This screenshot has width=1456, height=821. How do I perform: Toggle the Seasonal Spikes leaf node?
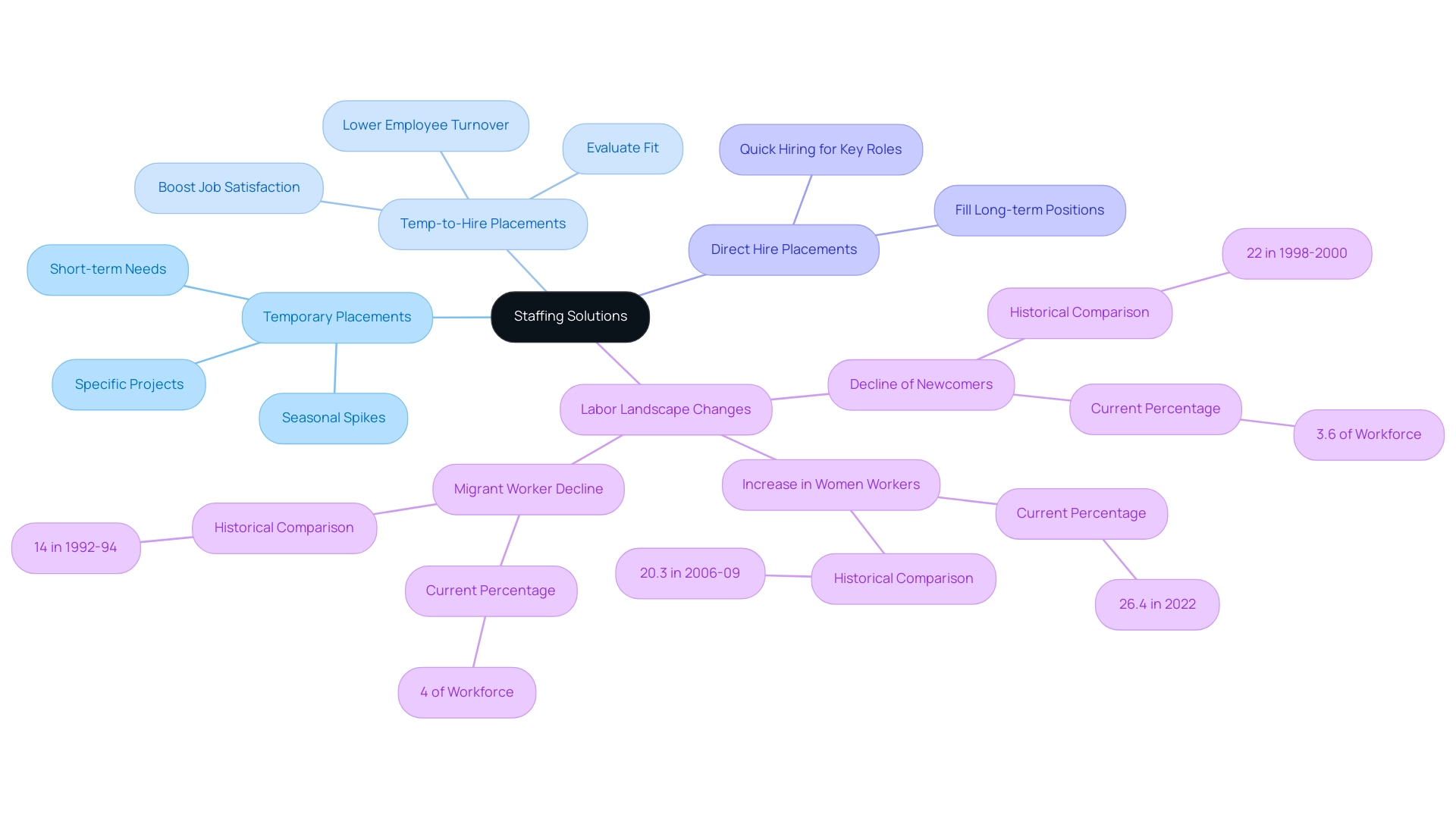click(x=335, y=417)
